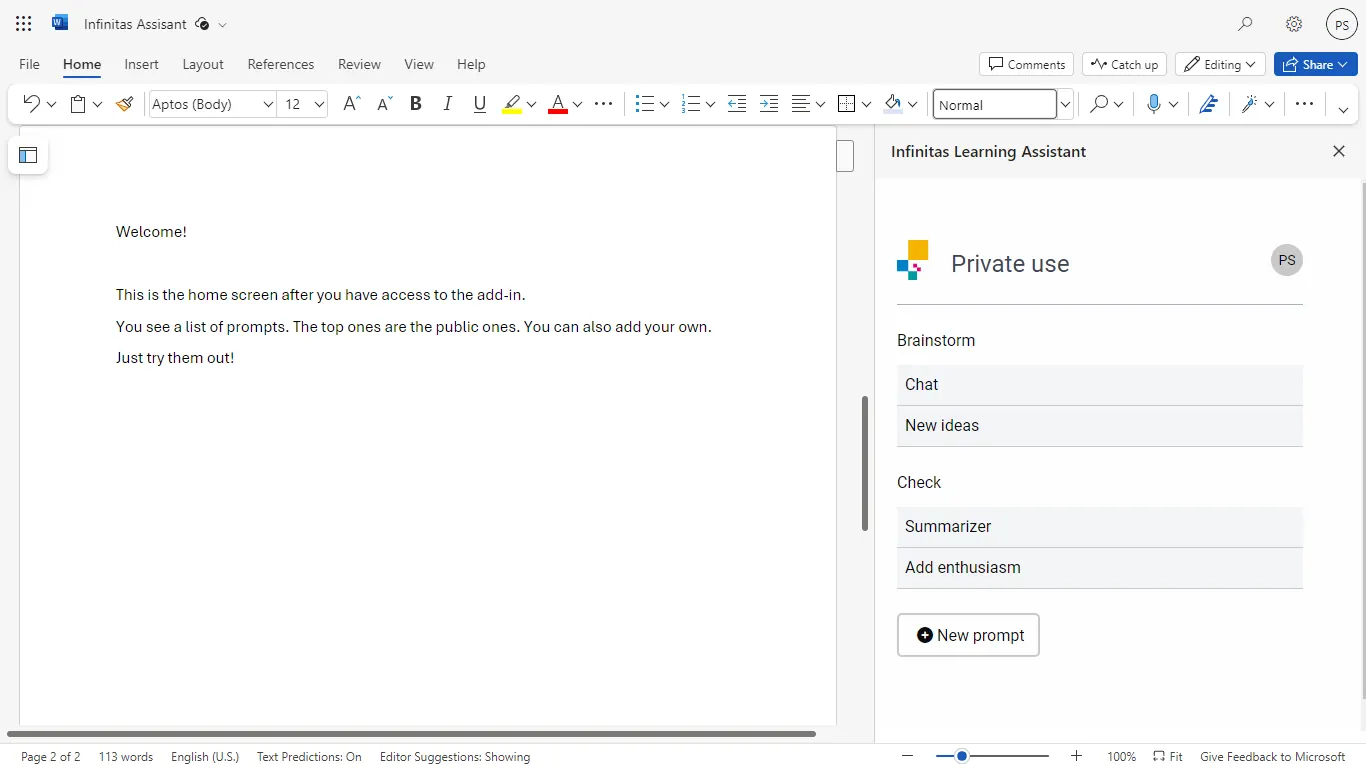Click the zoom slider handle
The image size is (1366, 768).
(962, 756)
